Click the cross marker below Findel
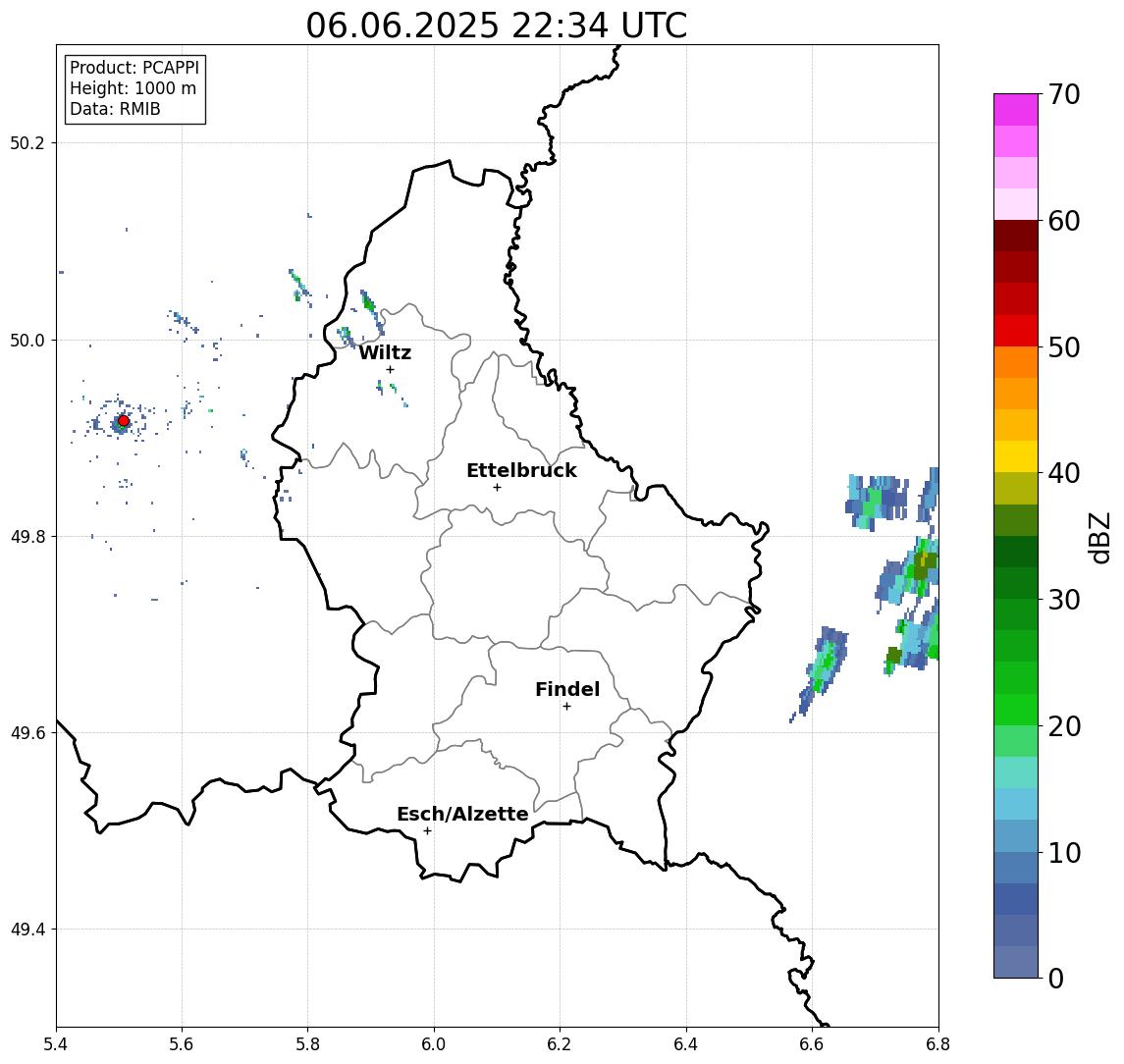Viewport: 1124px width, 1064px height. coord(566,707)
